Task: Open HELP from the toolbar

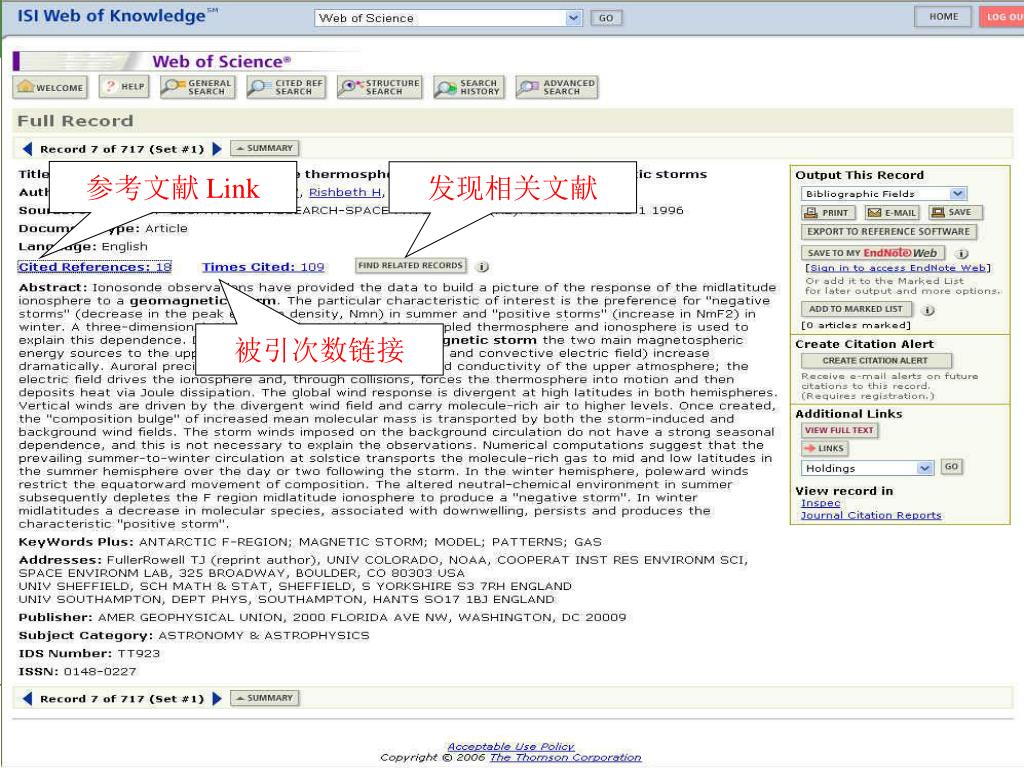Action: 124,87
